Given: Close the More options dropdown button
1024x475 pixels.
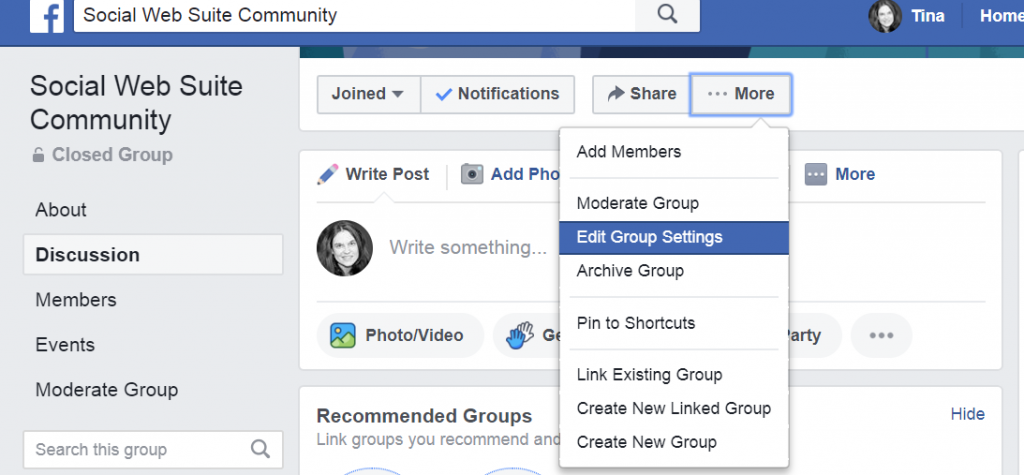Looking at the screenshot, I should pos(741,94).
